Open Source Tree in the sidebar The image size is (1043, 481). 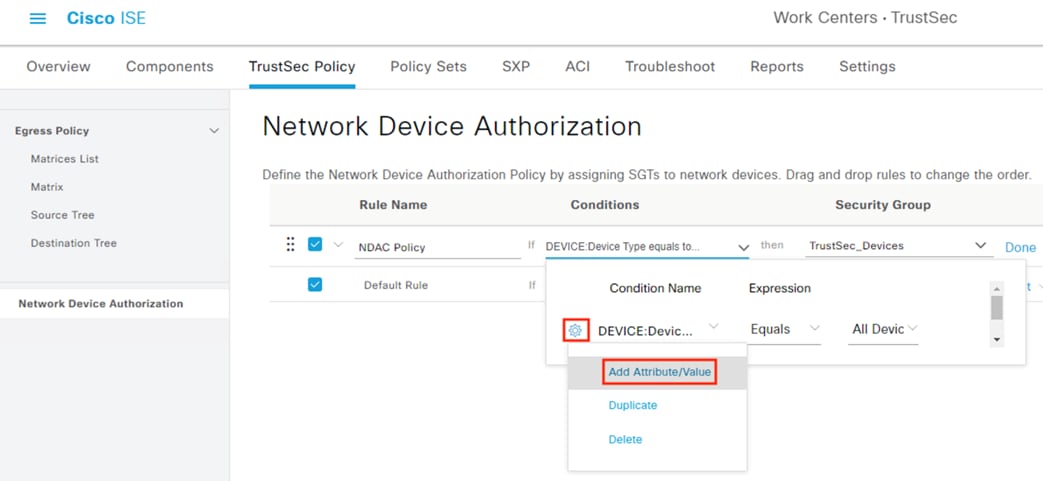pos(63,215)
